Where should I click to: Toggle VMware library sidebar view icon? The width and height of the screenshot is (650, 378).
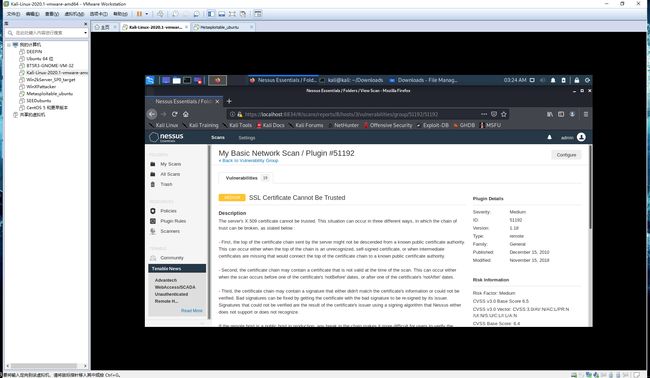211,14
